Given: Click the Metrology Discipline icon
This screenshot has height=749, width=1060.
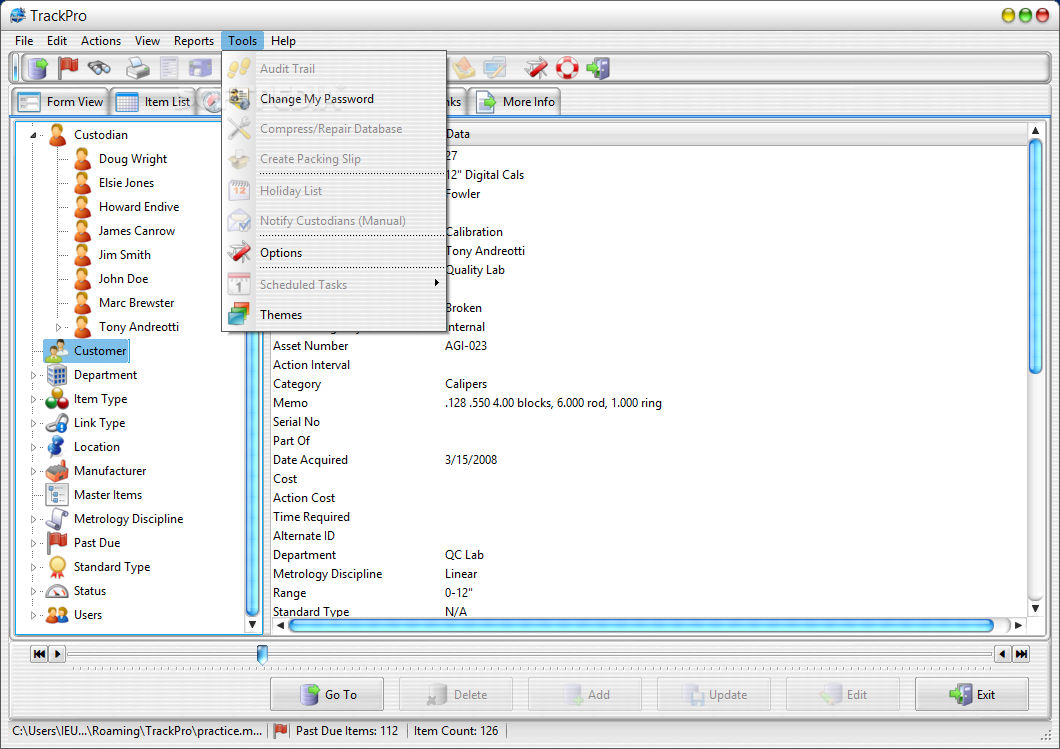Looking at the screenshot, I should point(57,519).
